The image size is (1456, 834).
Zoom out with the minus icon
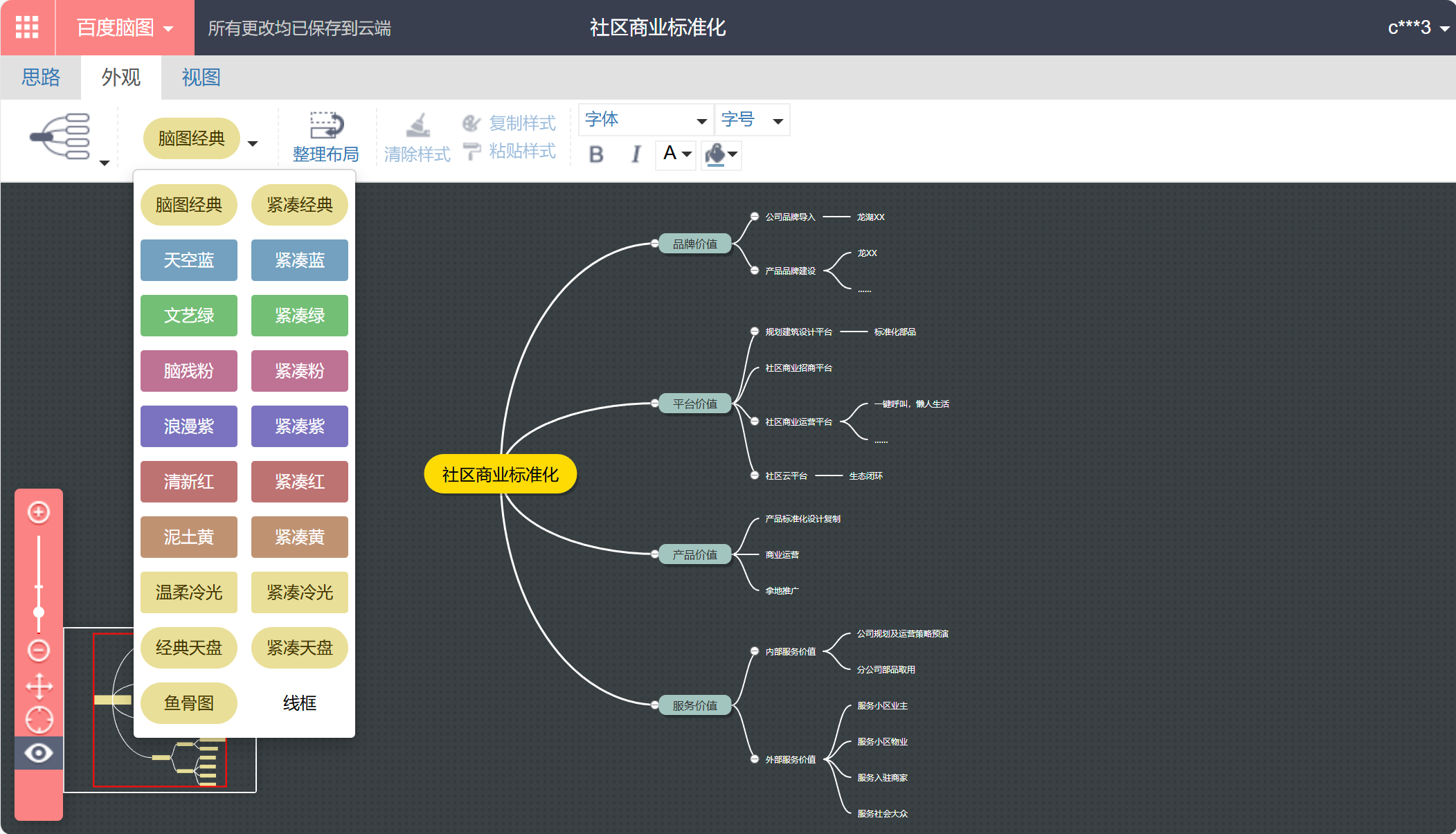pos(39,649)
